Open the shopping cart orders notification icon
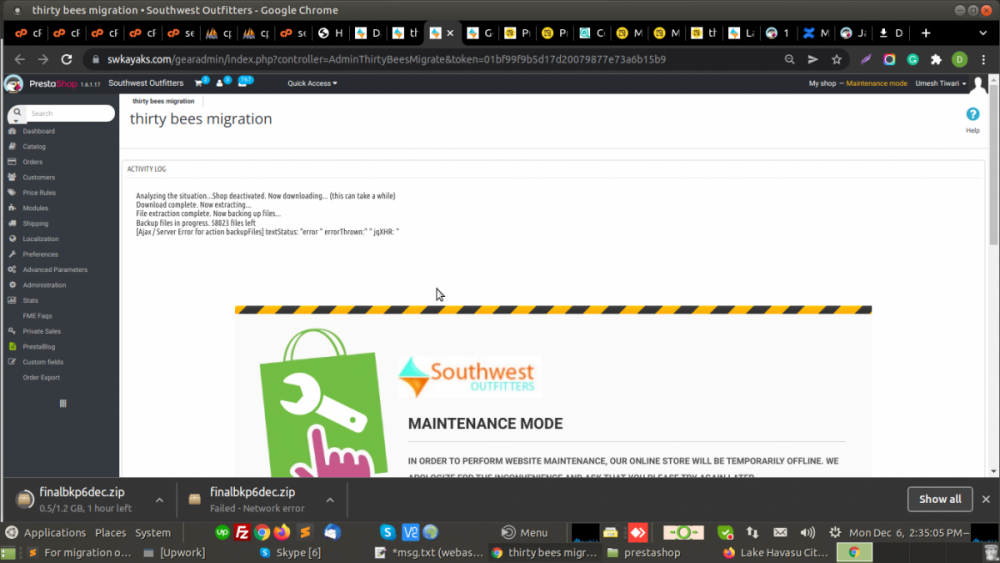Image resolution: width=1000 pixels, height=563 pixels. click(x=200, y=83)
